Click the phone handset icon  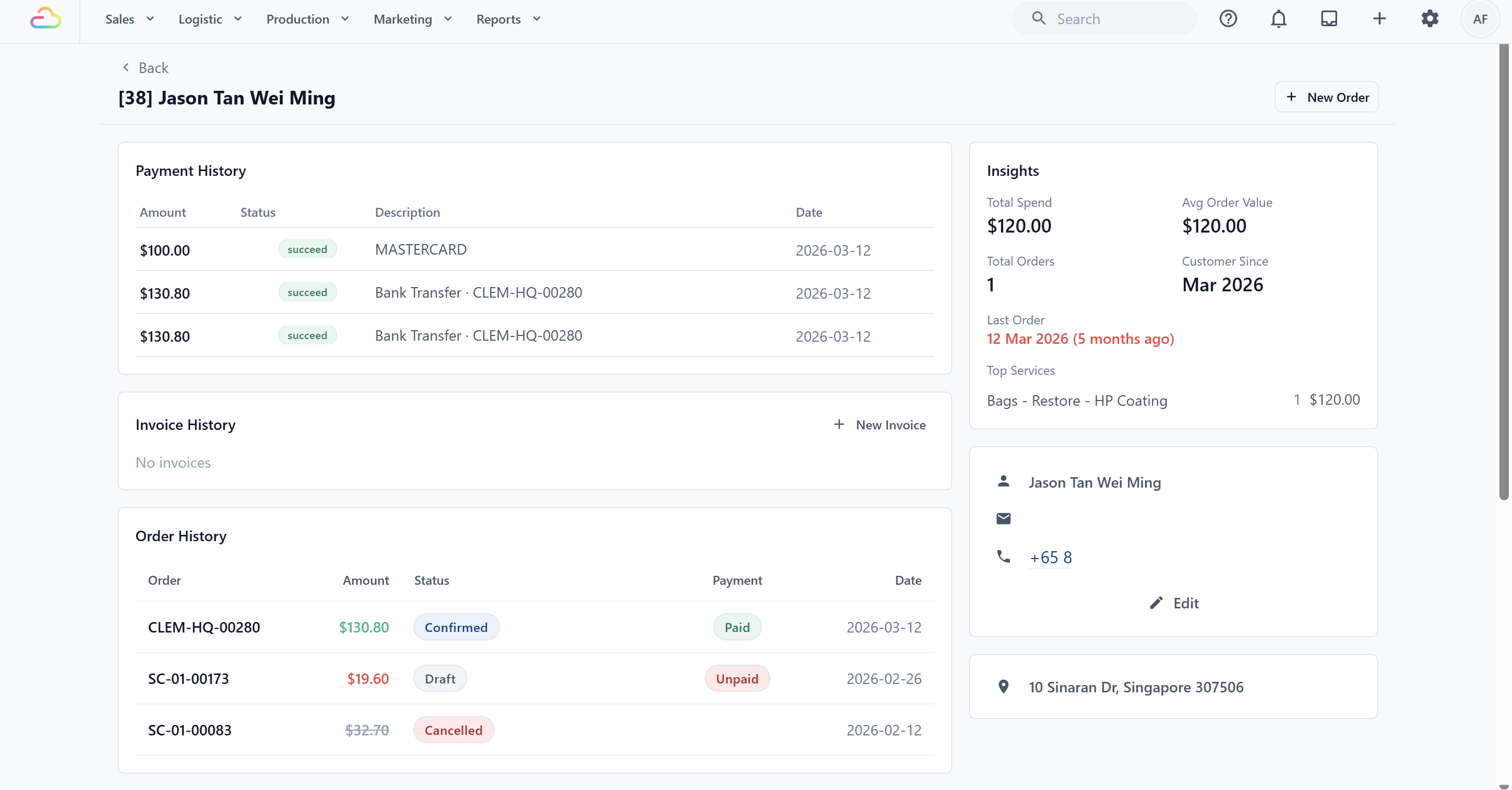(x=1003, y=556)
